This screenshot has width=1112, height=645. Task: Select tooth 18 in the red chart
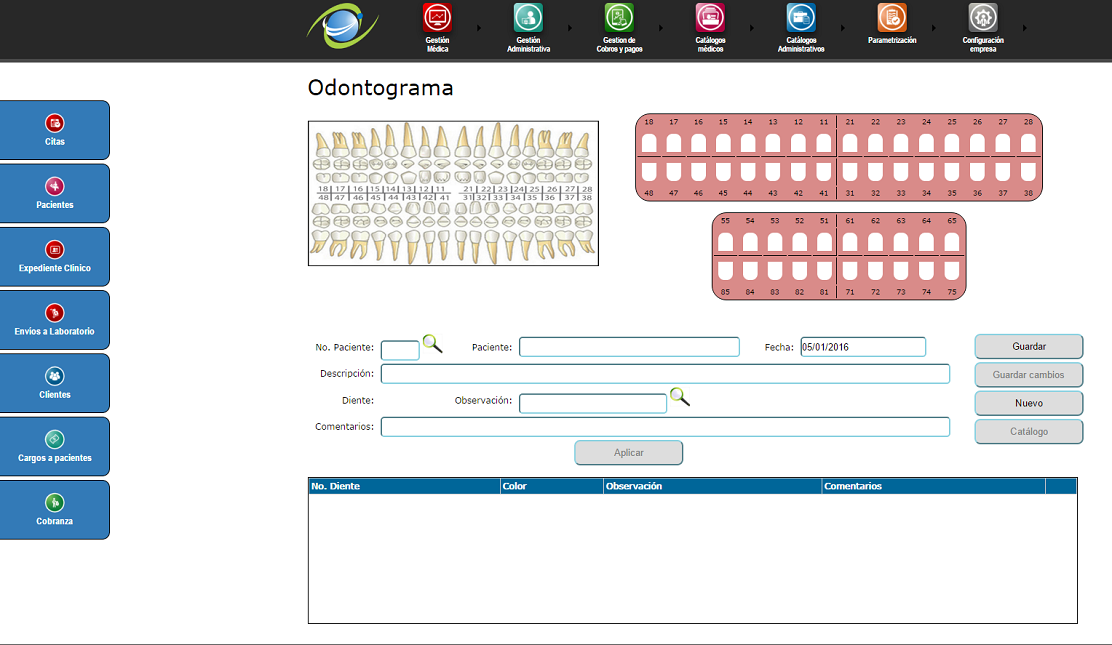pos(649,144)
